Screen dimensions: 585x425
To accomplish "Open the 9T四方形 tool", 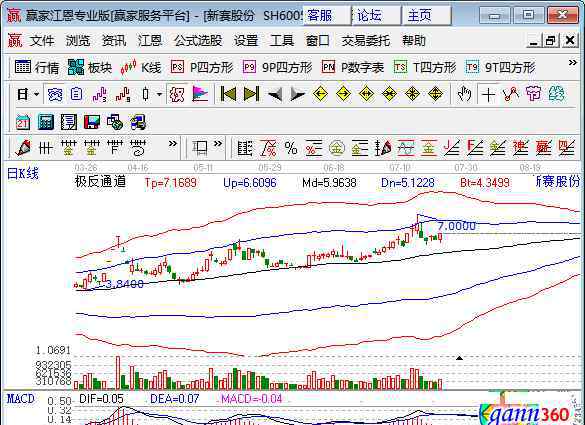I will pyautogui.click(x=500, y=68).
